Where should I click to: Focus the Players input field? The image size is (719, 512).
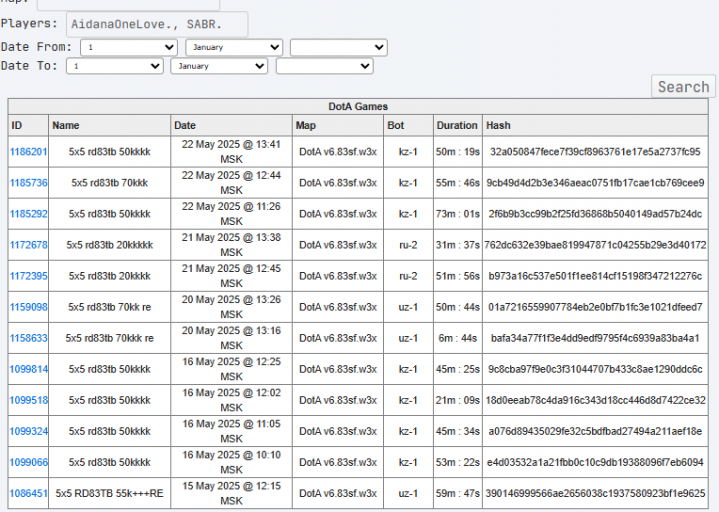point(157,24)
